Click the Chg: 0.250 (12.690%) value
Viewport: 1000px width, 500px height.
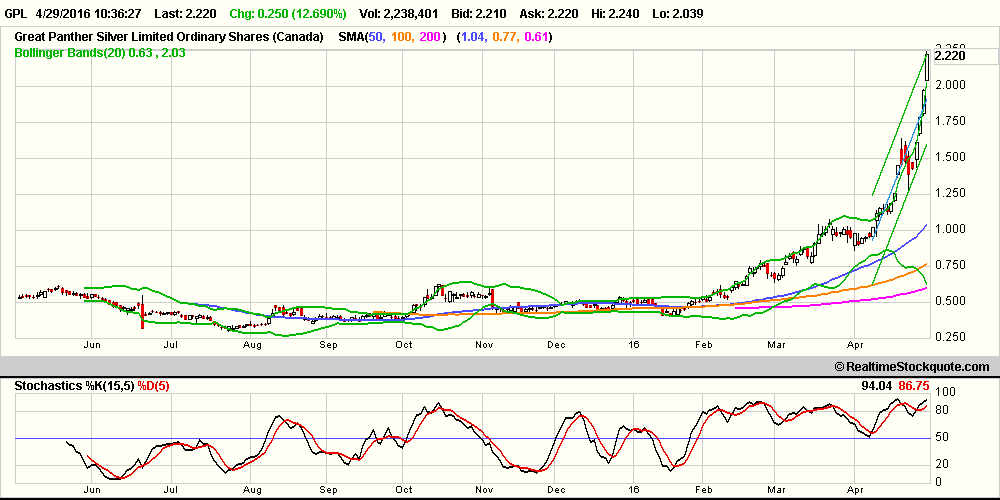point(288,13)
